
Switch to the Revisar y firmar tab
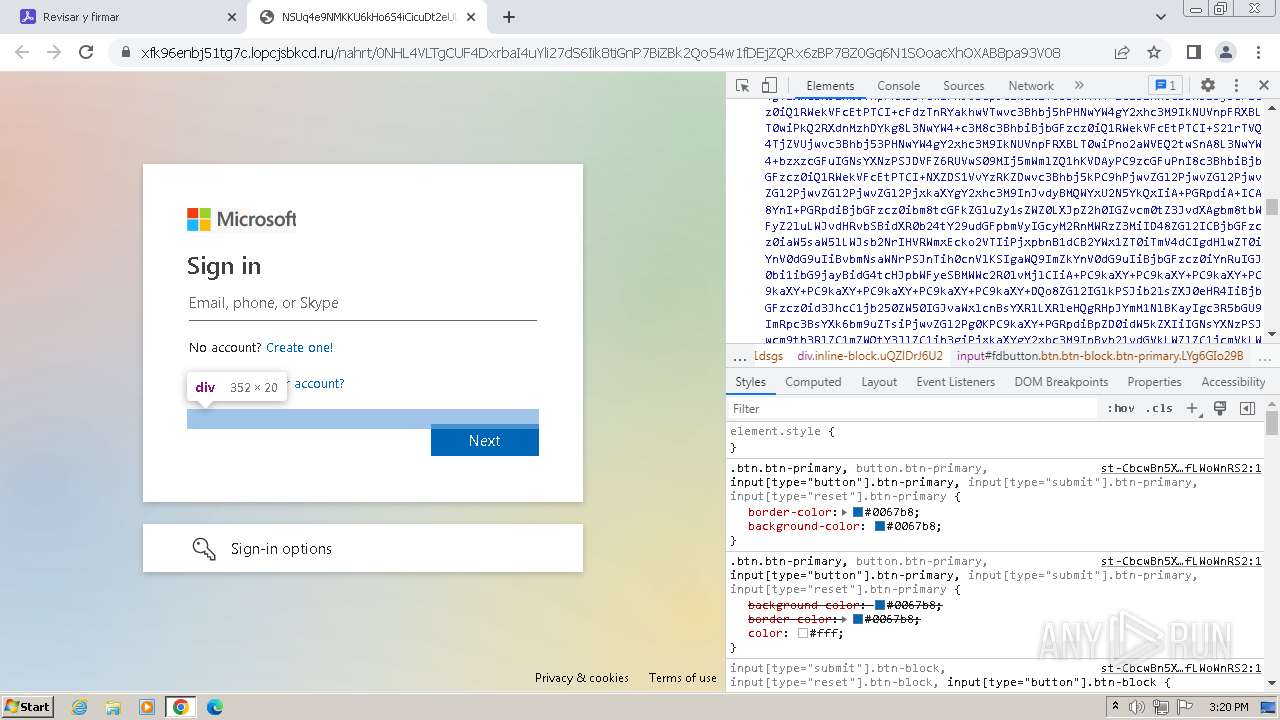pos(123,17)
